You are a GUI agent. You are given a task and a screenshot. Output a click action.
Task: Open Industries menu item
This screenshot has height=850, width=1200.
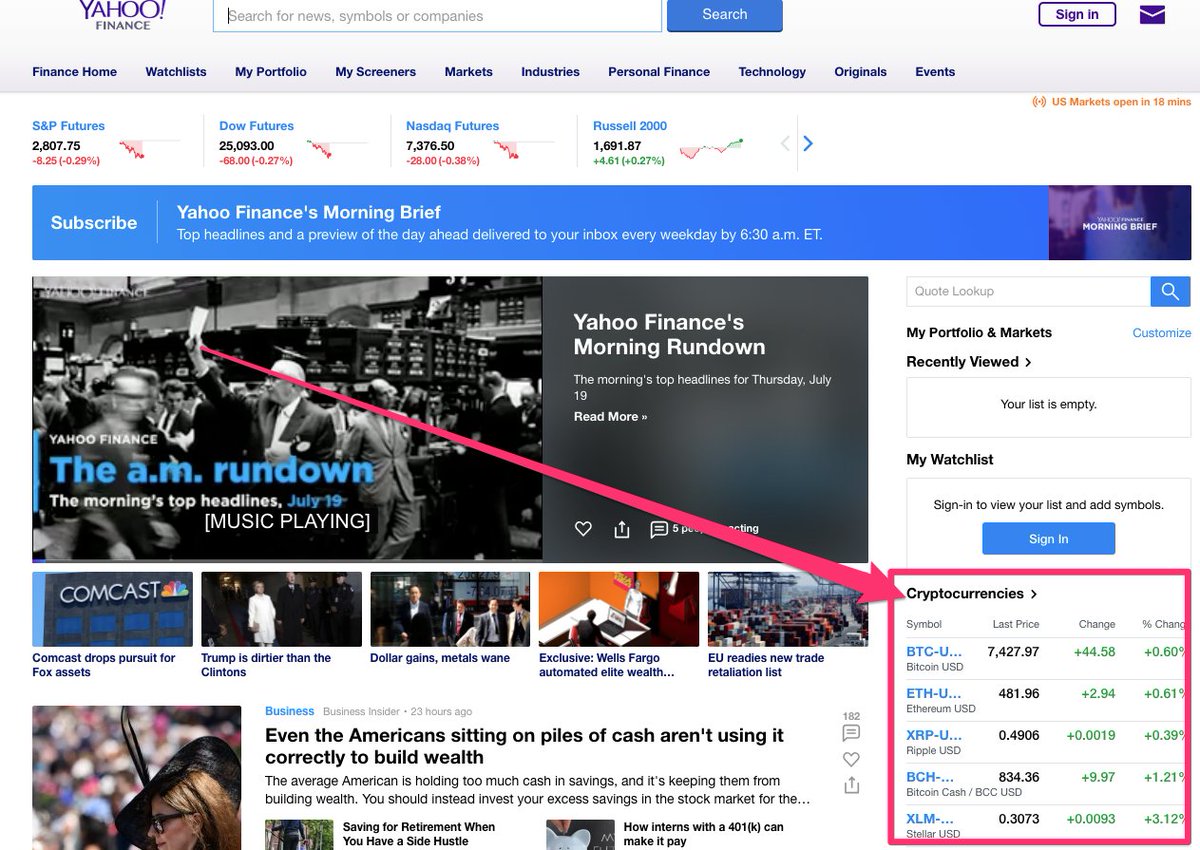pos(550,72)
